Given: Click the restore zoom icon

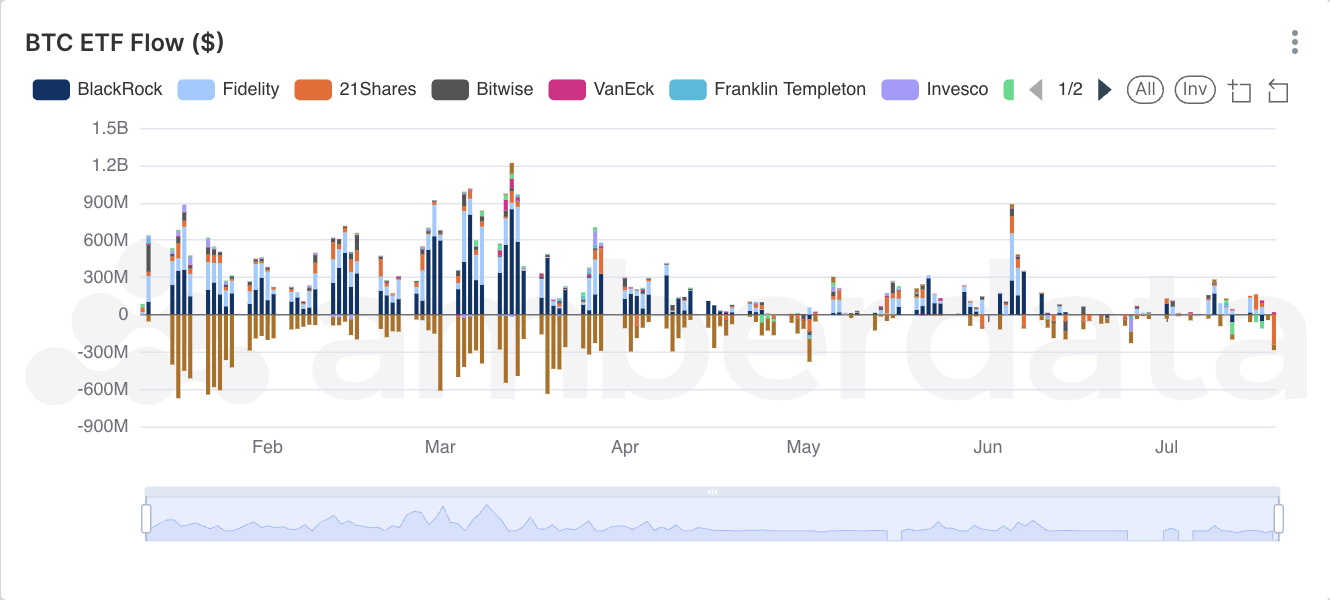Looking at the screenshot, I should [1278, 91].
